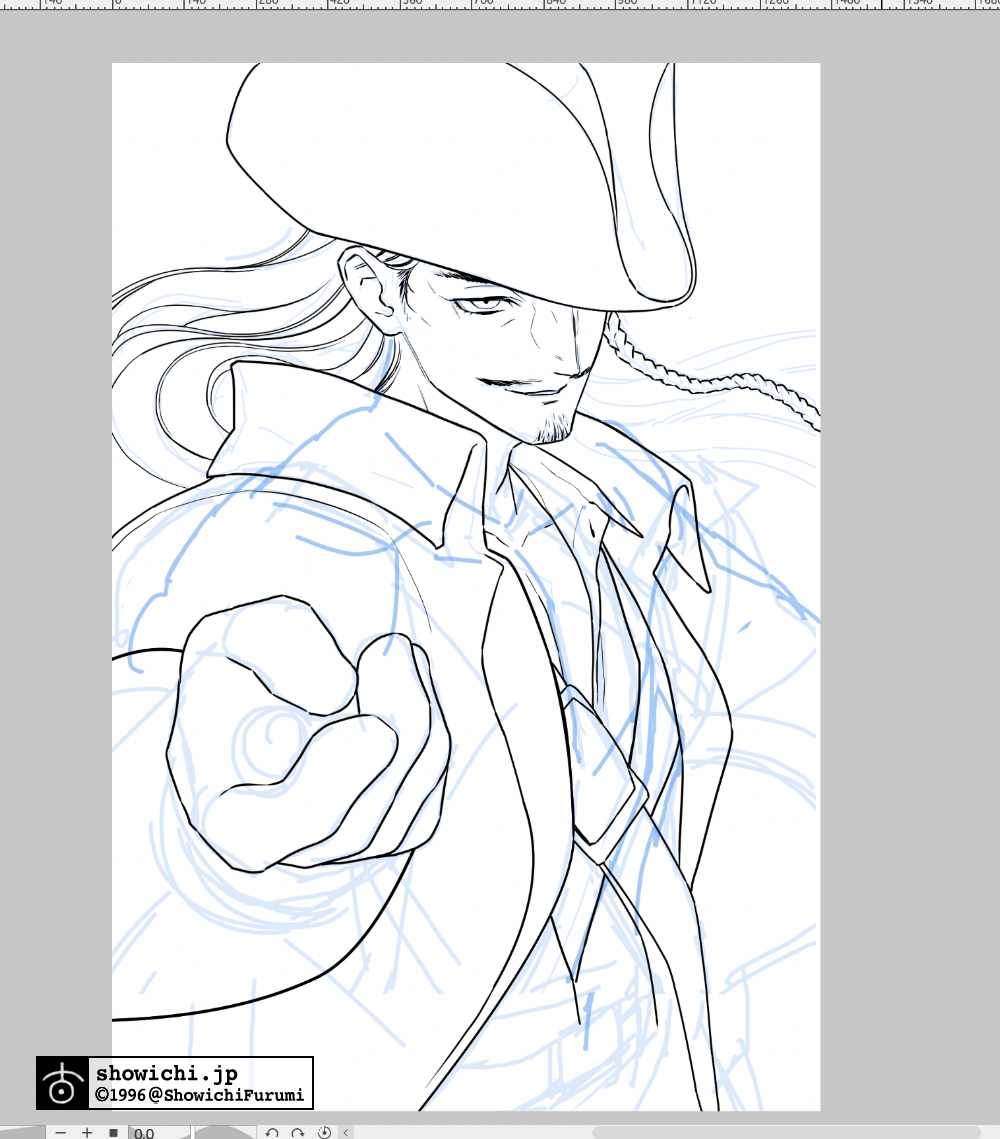Click the horizontal scrollbar thumb
This screenshot has width=1000, height=1139.
pyautogui.click(x=790, y=1132)
